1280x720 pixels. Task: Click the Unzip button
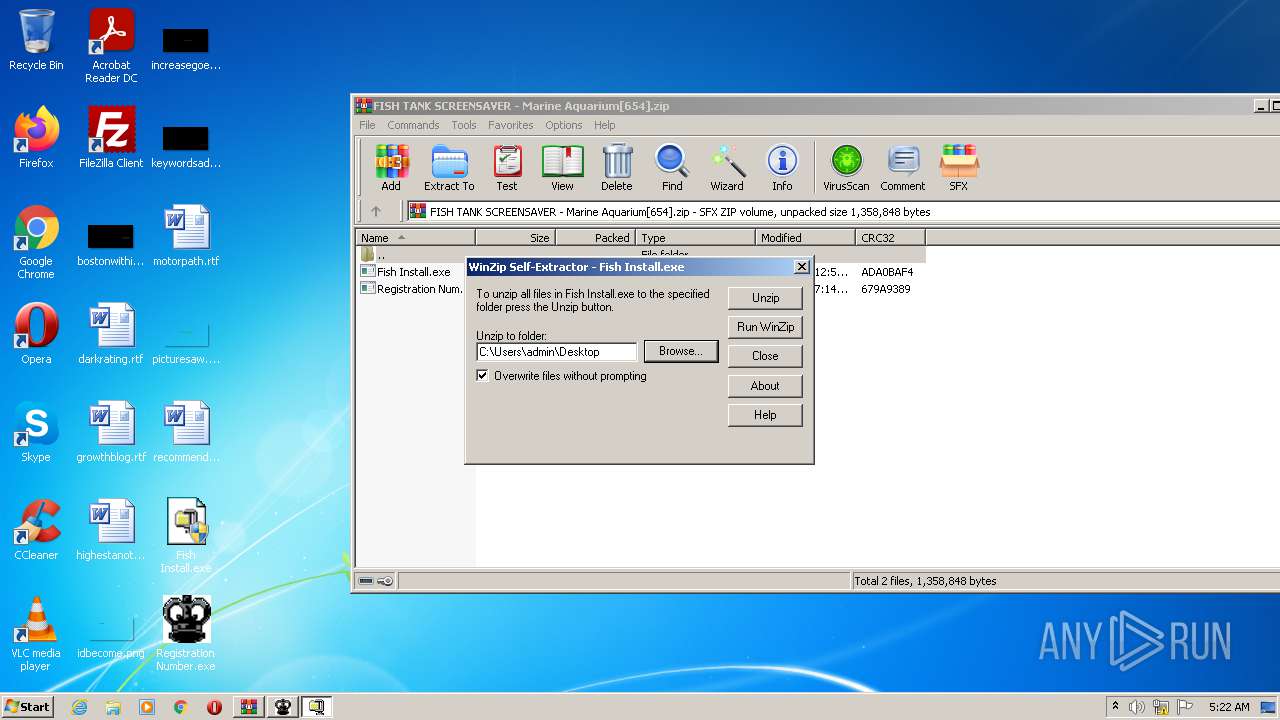click(x=765, y=298)
